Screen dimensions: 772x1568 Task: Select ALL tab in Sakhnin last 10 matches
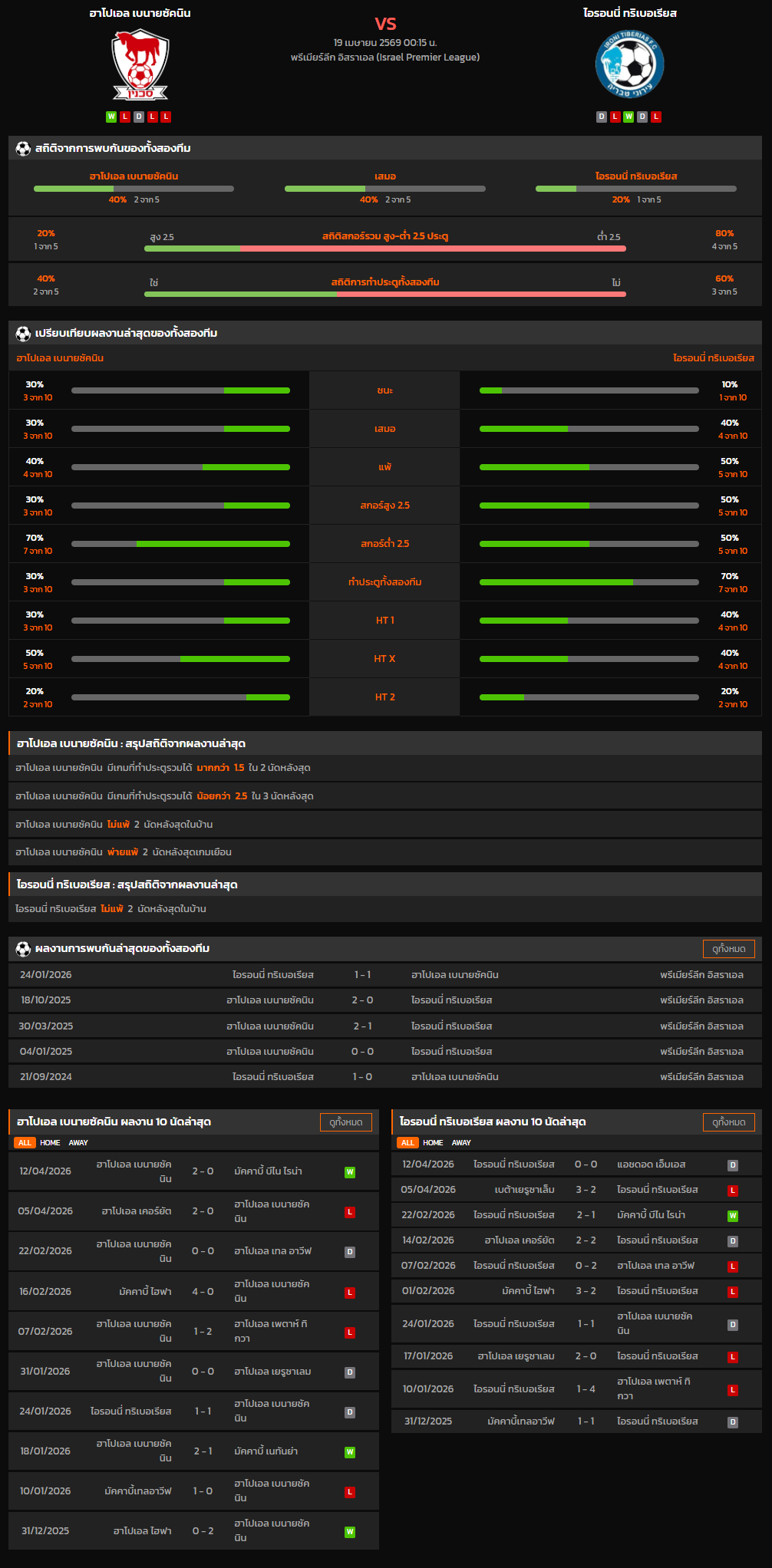[25, 1143]
